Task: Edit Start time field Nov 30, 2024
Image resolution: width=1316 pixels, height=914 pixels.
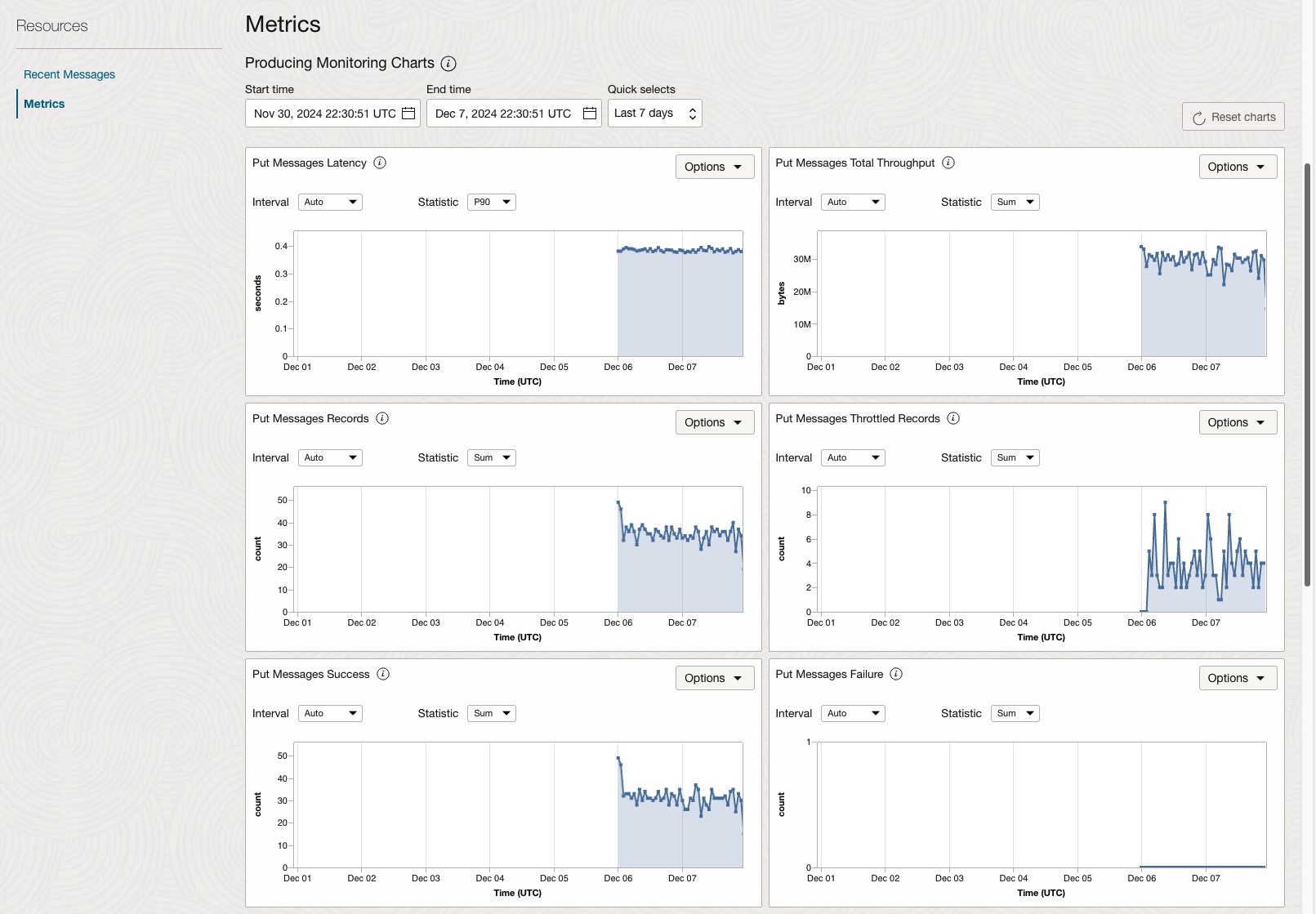Action: (332, 114)
